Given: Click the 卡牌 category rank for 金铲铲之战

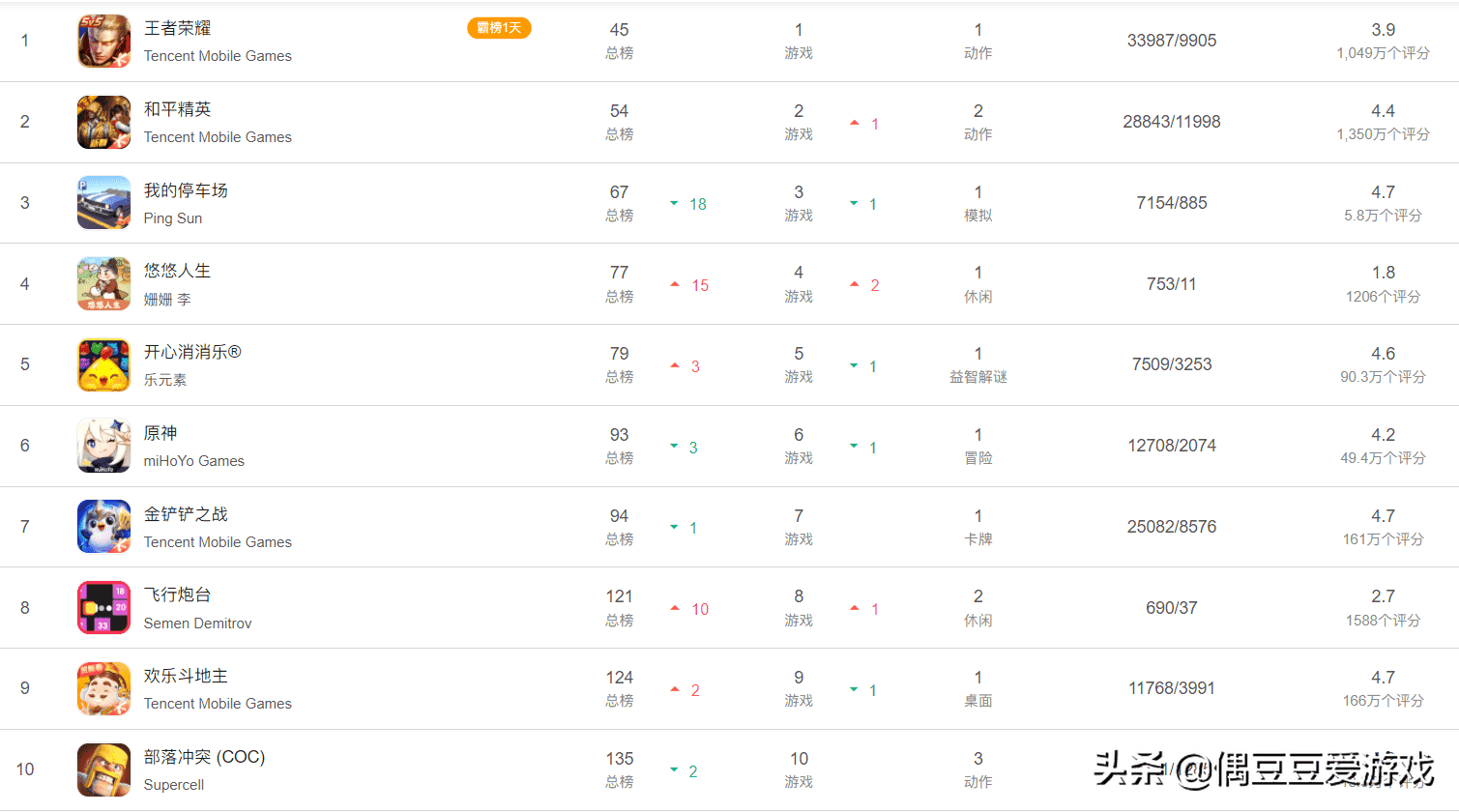Looking at the screenshot, I should coord(978,527).
